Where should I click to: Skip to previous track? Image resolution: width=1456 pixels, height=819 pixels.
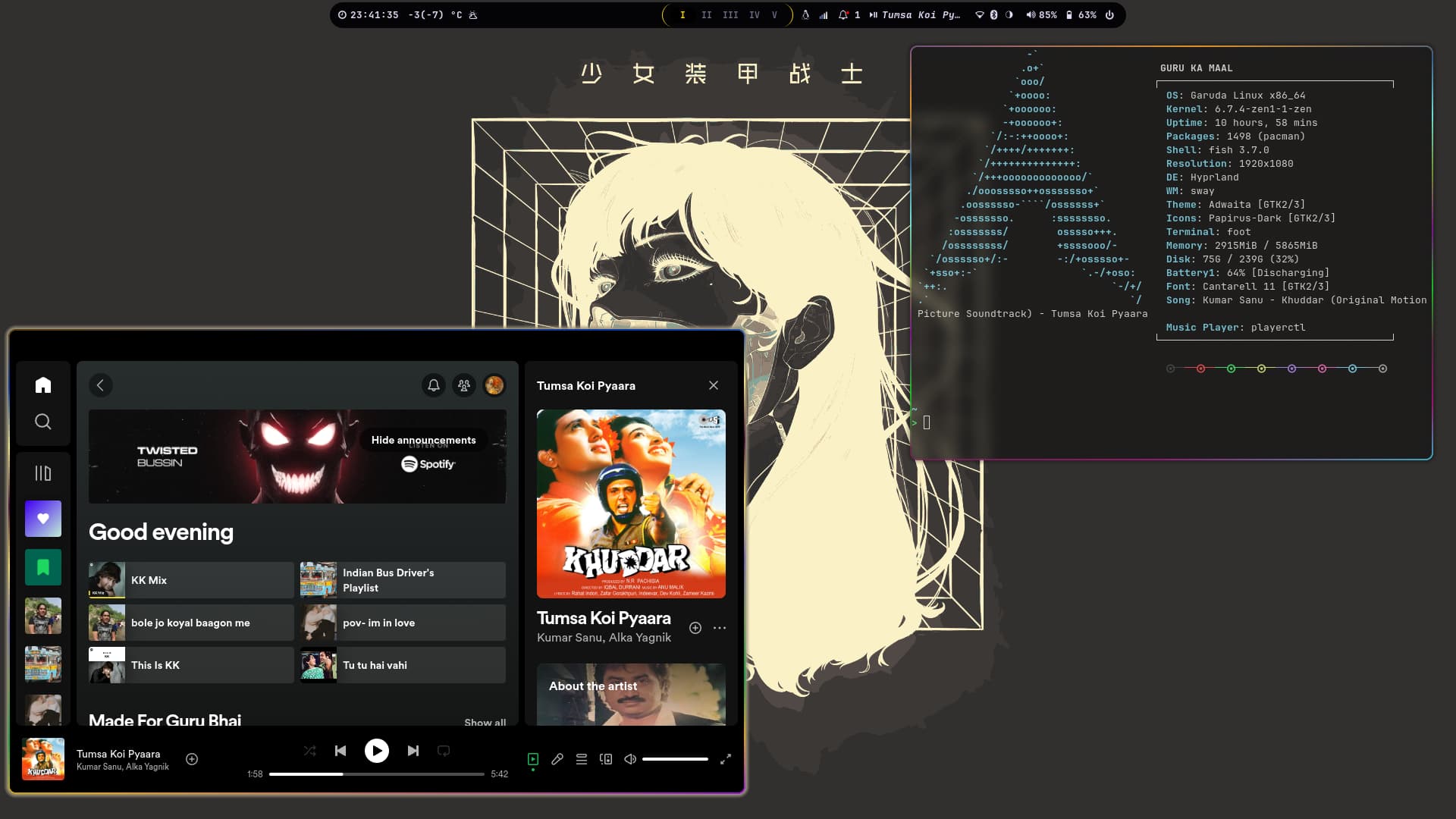coord(340,751)
